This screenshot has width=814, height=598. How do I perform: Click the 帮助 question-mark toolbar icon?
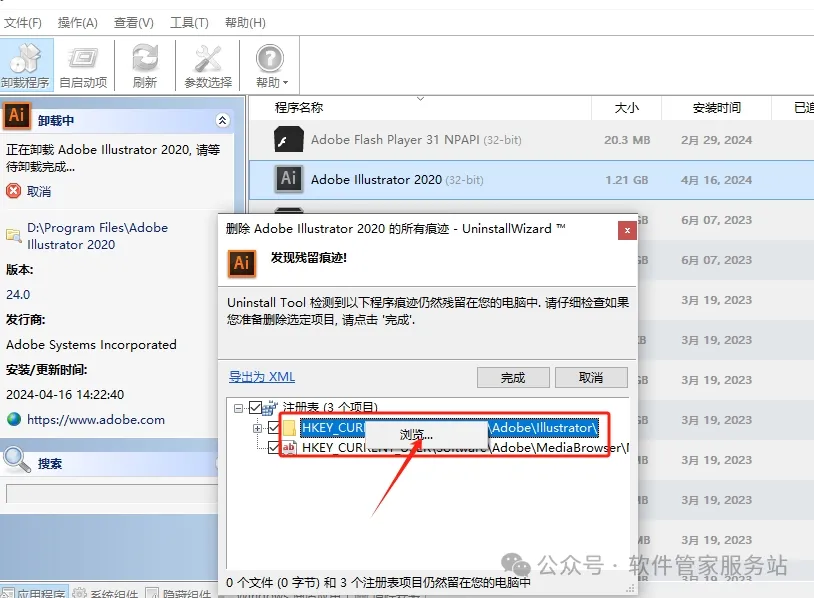coord(269,58)
